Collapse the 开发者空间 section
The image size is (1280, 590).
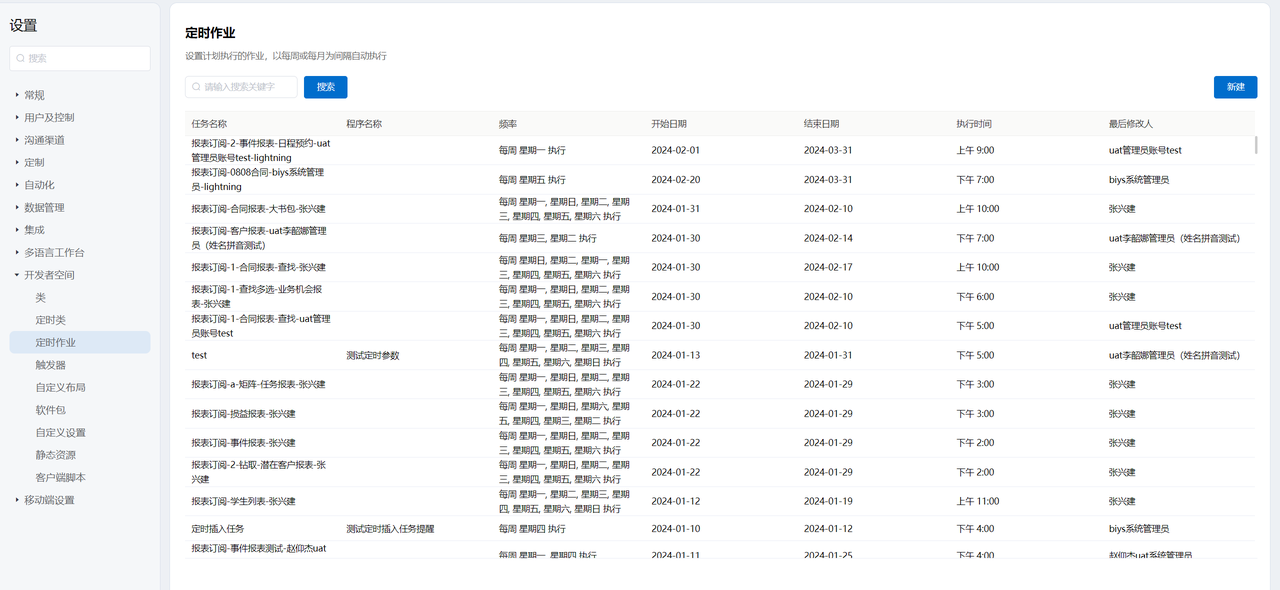[x=49, y=275]
